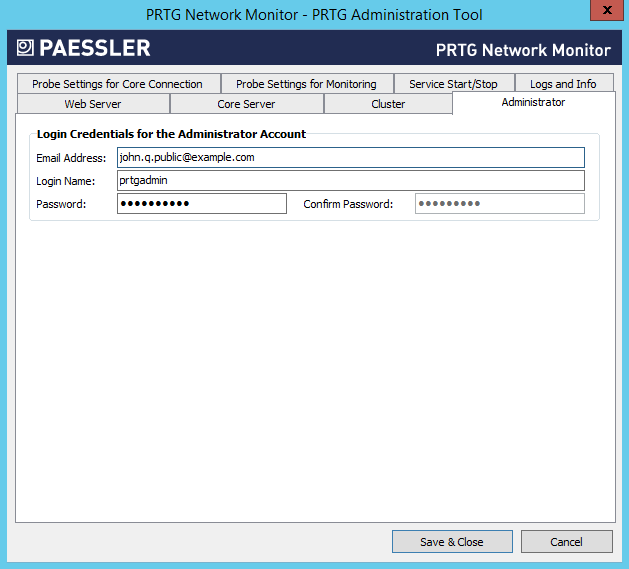This screenshot has width=629, height=569.
Task: Open the Logs and Info tab
Action: [x=563, y=84]
